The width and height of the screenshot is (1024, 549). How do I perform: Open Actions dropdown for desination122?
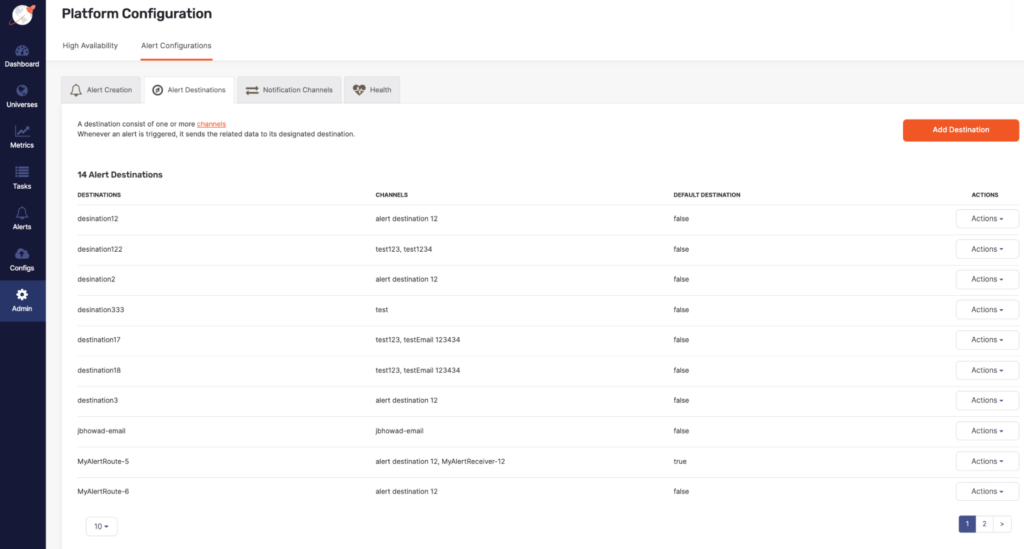pyautogui.click(x=987, y=249)
